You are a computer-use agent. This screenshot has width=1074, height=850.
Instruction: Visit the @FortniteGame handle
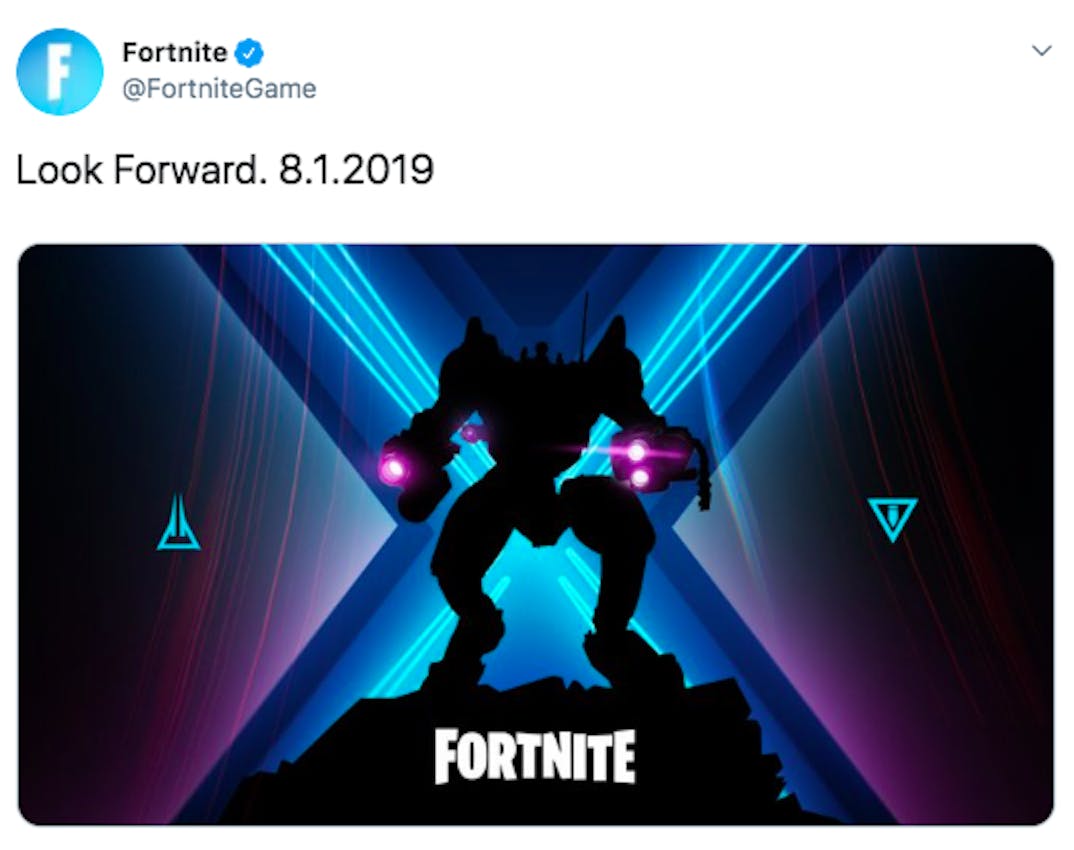pos(219,89)
